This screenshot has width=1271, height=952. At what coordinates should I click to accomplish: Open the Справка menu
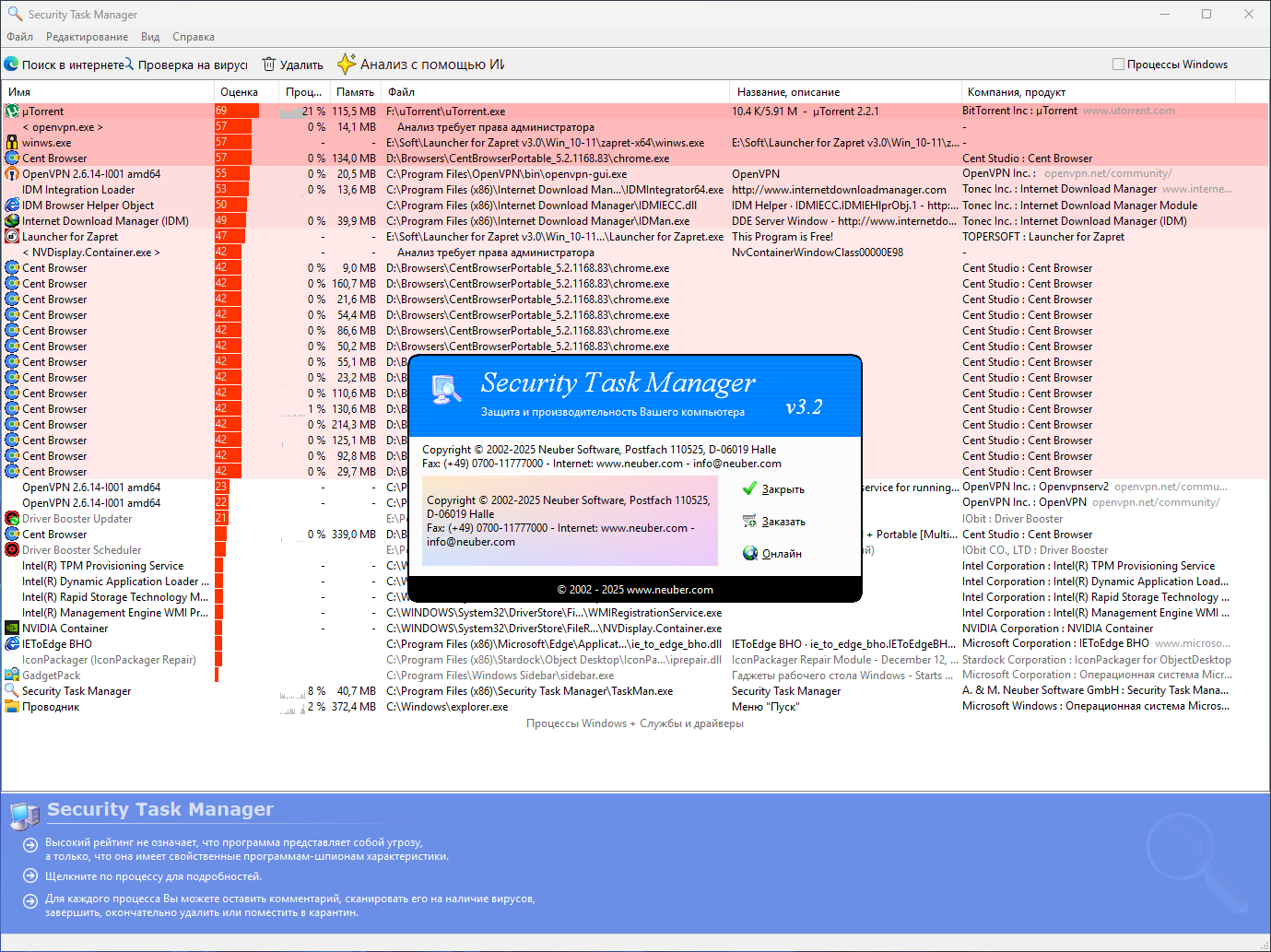[x=194, y=37]
